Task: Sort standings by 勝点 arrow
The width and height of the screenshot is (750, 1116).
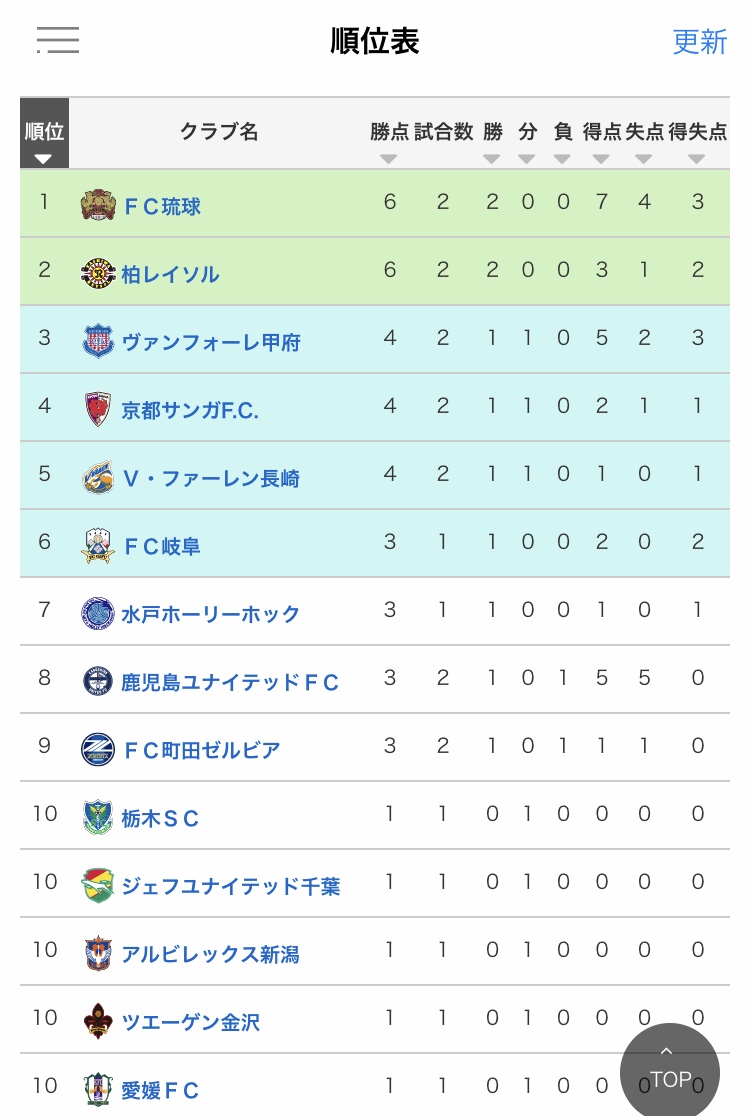Action: tap(389, 158)
